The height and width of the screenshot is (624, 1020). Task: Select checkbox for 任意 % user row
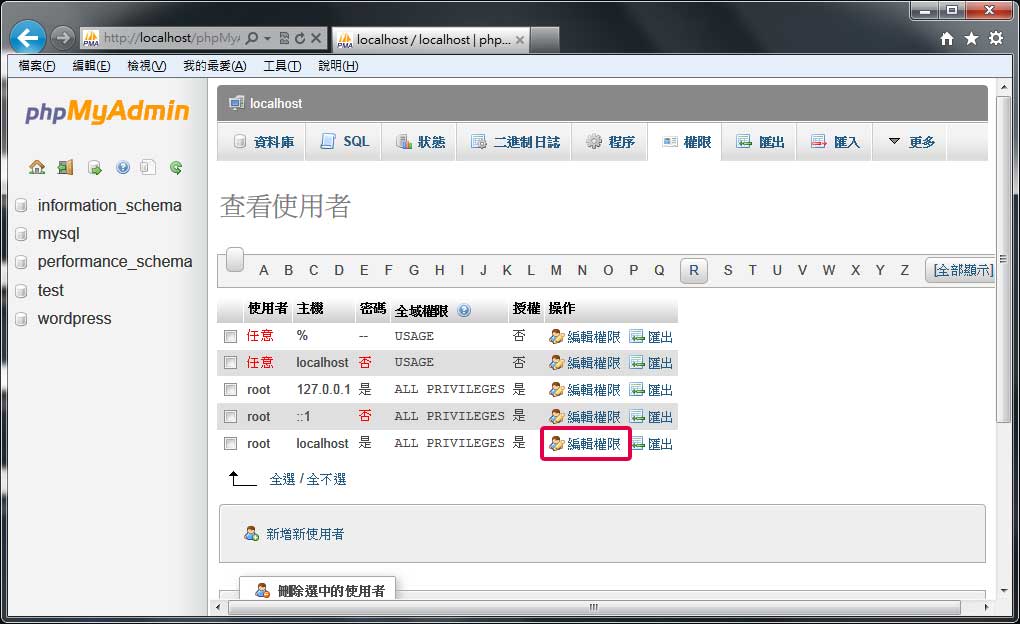[231, 336]
